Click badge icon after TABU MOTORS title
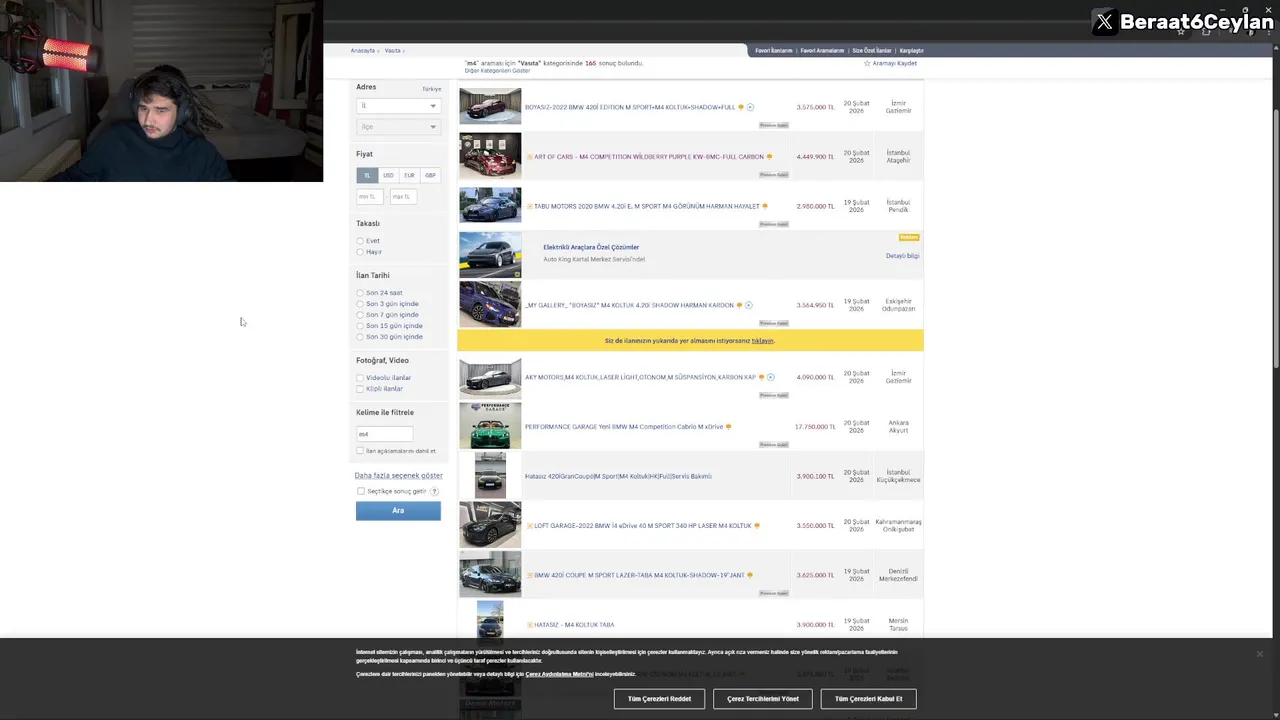The image size is (1280, 720). (x=765, y=206)
